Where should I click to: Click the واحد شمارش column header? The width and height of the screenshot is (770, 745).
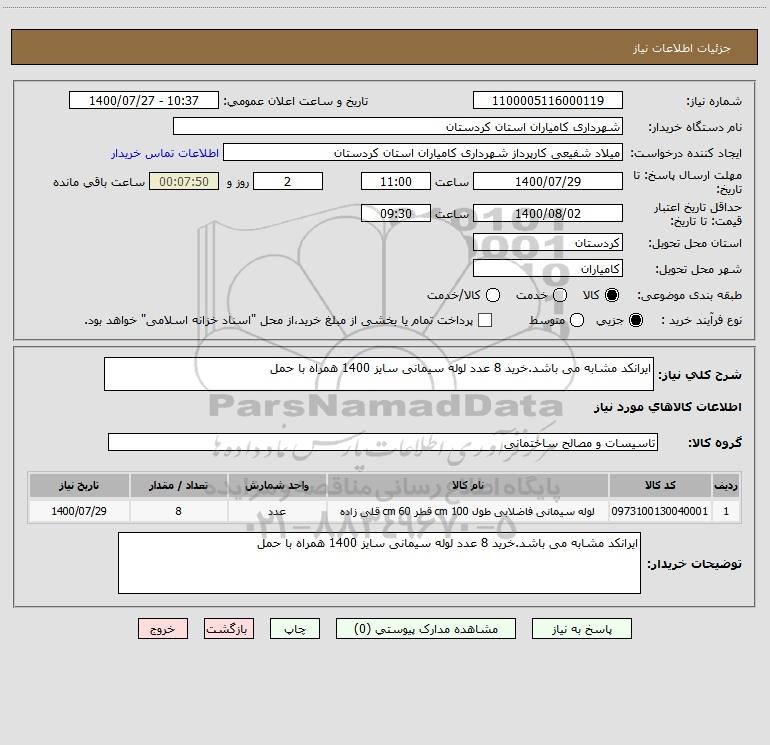point(277,485)
